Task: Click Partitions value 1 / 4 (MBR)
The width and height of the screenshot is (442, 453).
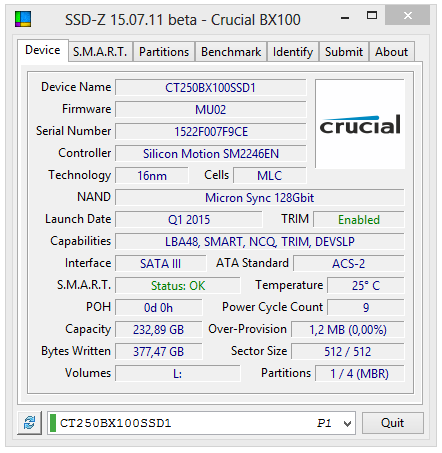Action: point(360,374)
